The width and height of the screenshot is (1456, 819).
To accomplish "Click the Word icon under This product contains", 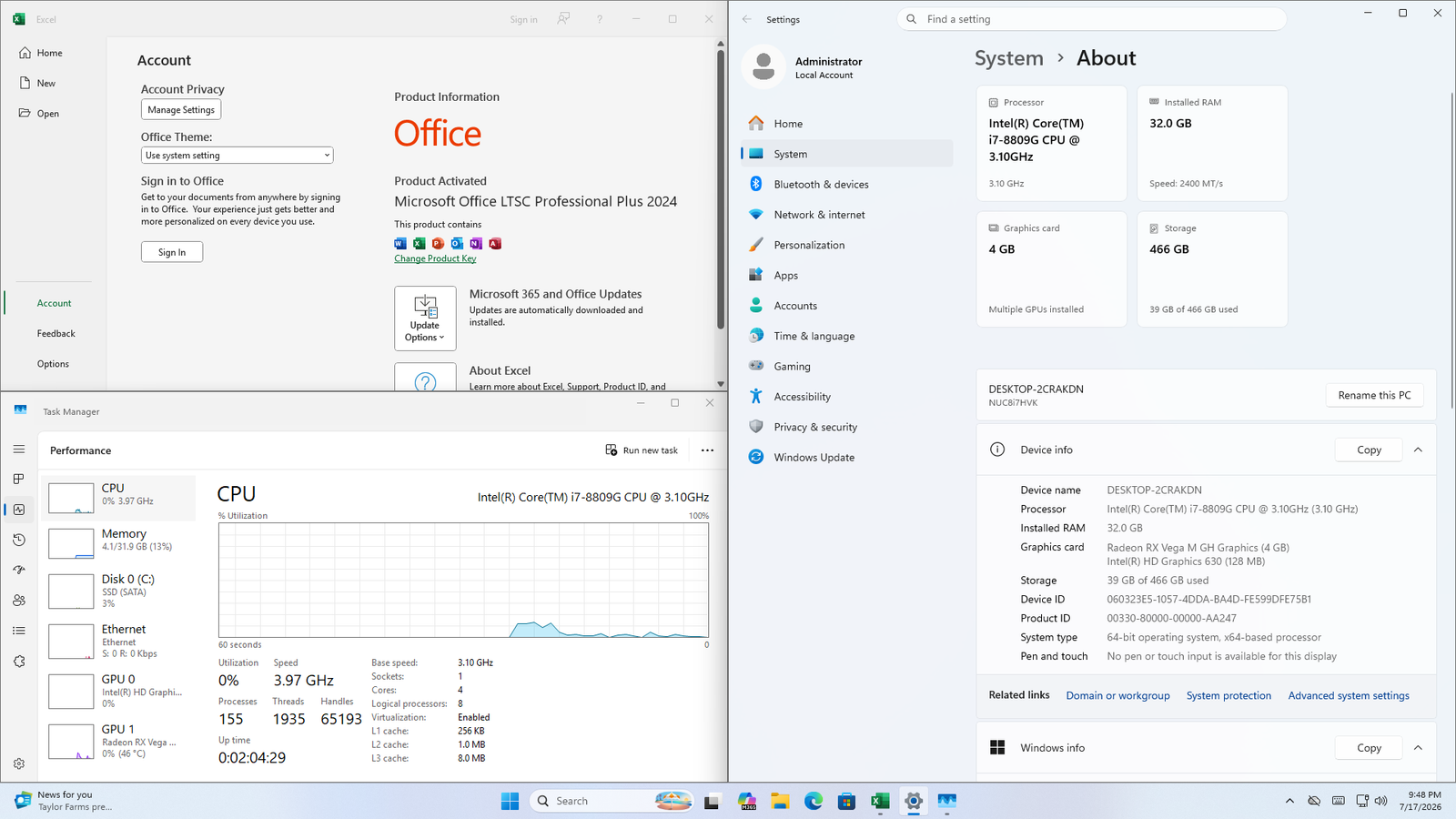I will click(400, 243).
